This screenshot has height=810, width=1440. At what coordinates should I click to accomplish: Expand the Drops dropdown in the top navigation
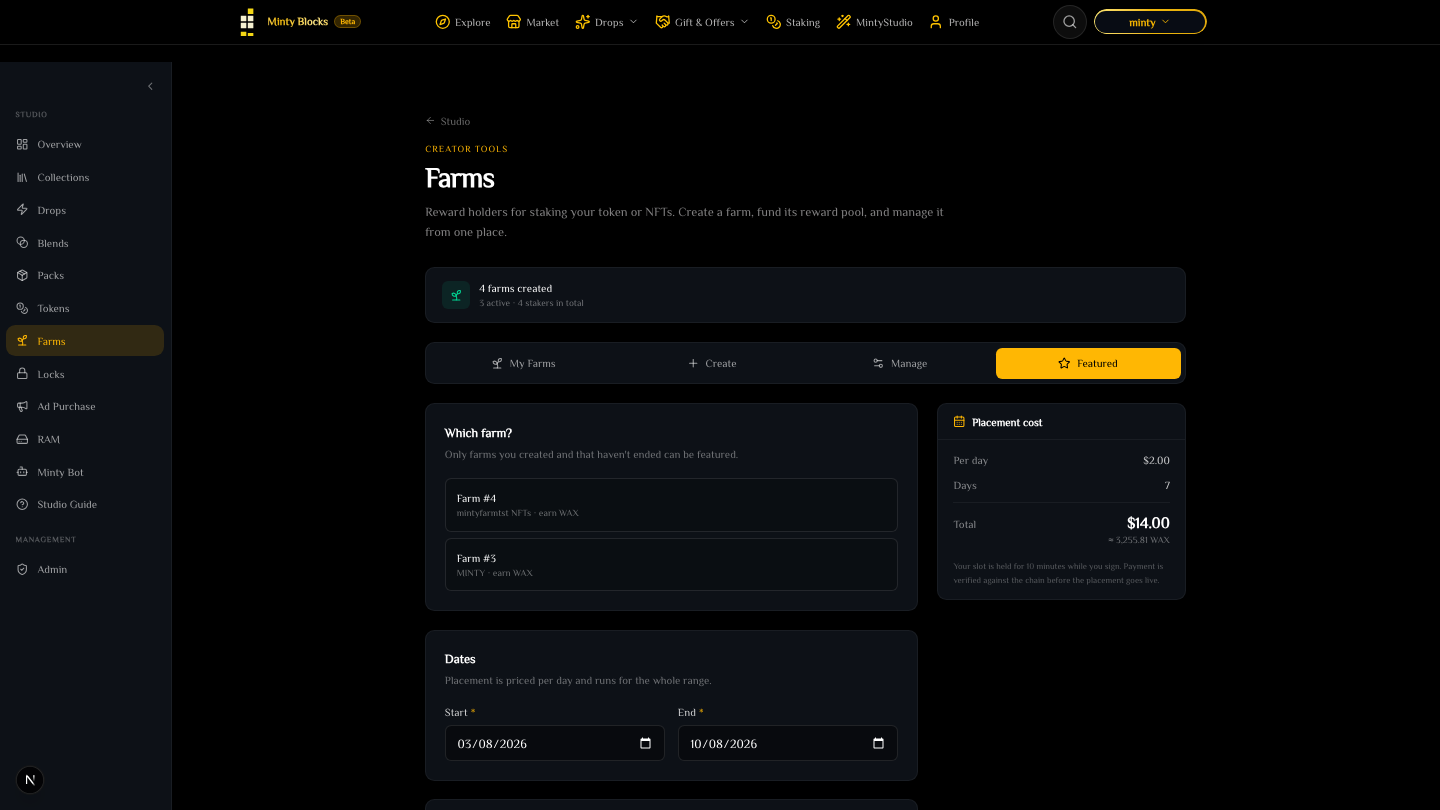[x=606, y=22]
